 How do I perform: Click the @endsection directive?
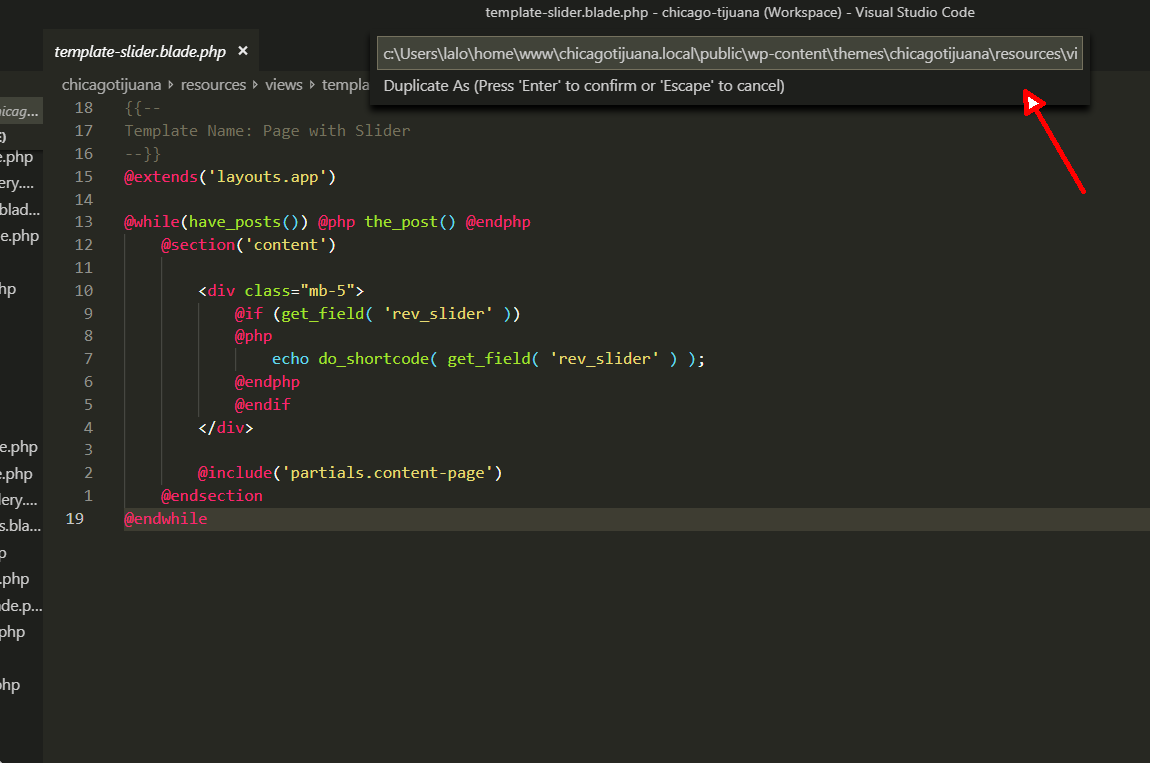click(x=212, y=495)
